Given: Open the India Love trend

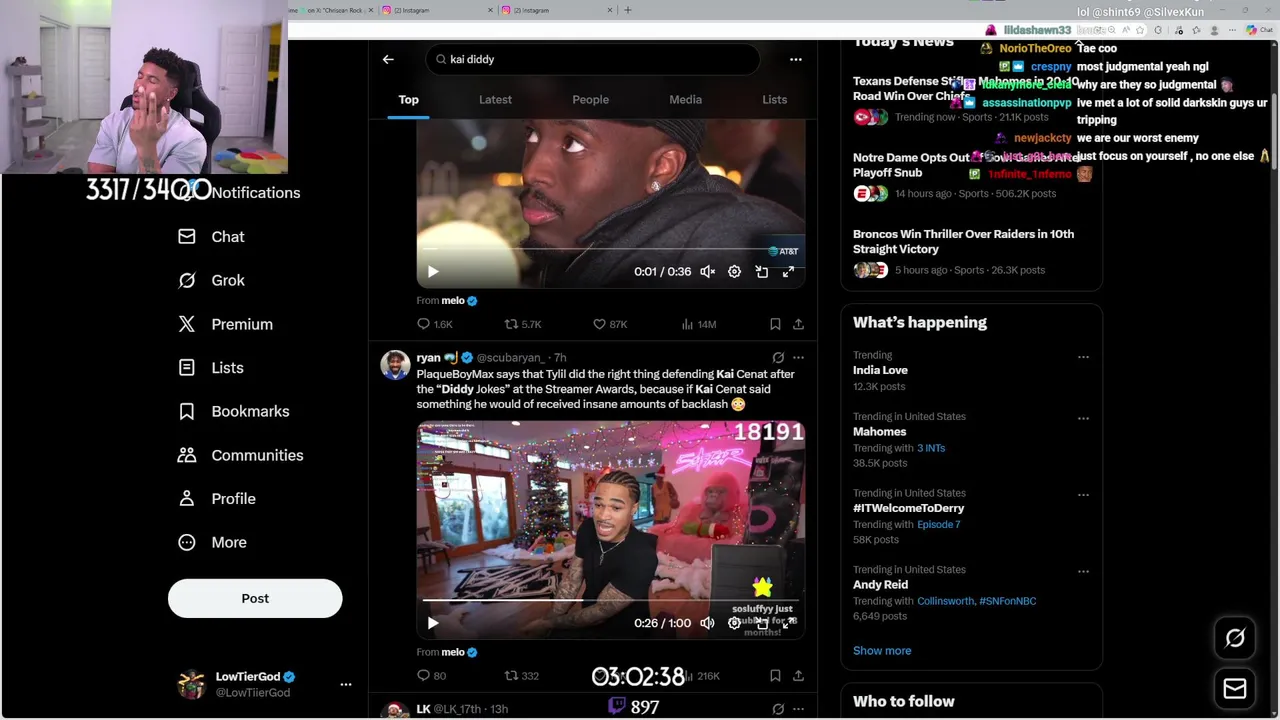Looking at the screenshot, I should [x=880, y=370].
